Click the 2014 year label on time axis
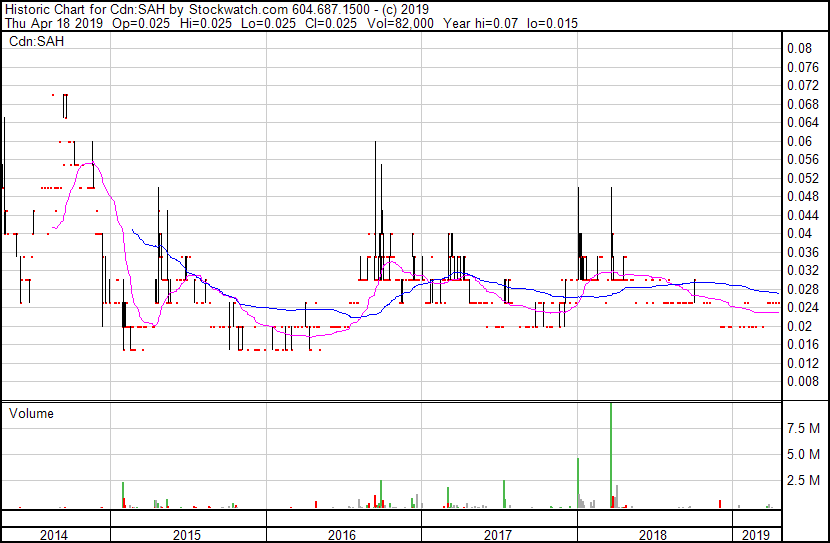 [x=54, y=535]
